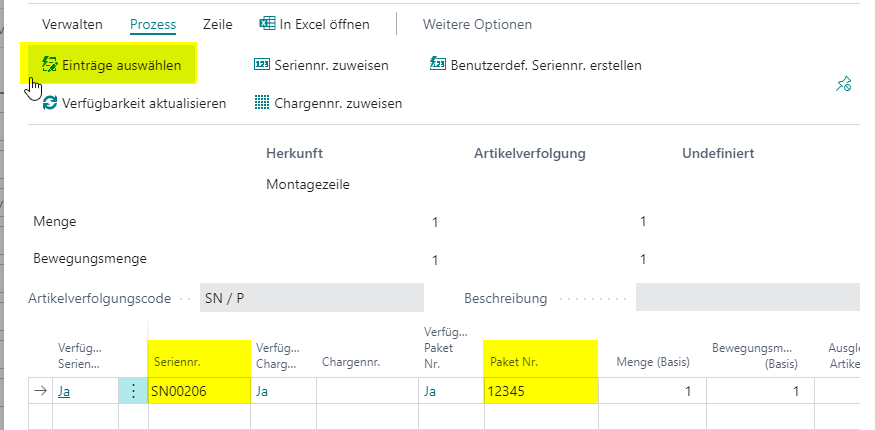Expand Weitere Optionen
Image resolution: width=875 pixels, height=430 pixels.
(477, 25)
